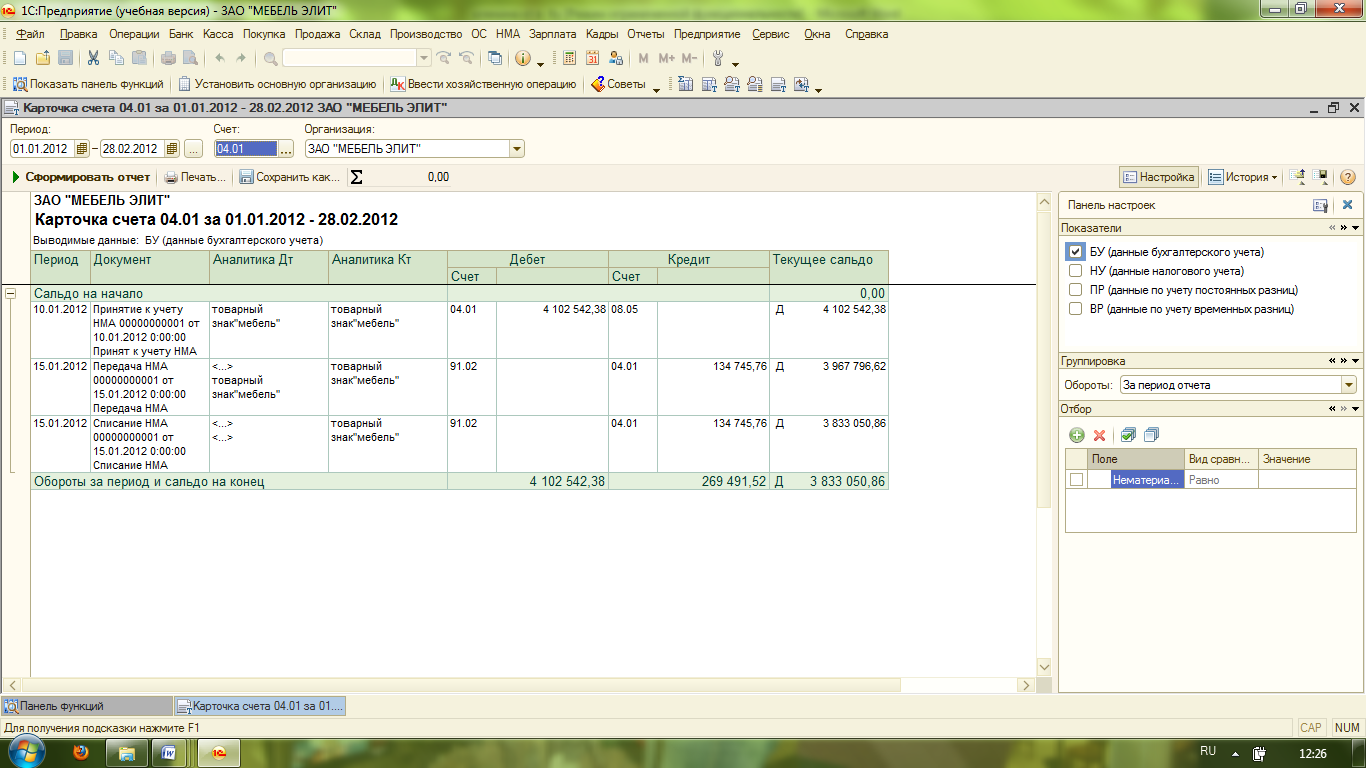This screenshot has height=768, width=1366.
Task: Open Windows Explorer from the taskbar
Action: pos(126,752)
